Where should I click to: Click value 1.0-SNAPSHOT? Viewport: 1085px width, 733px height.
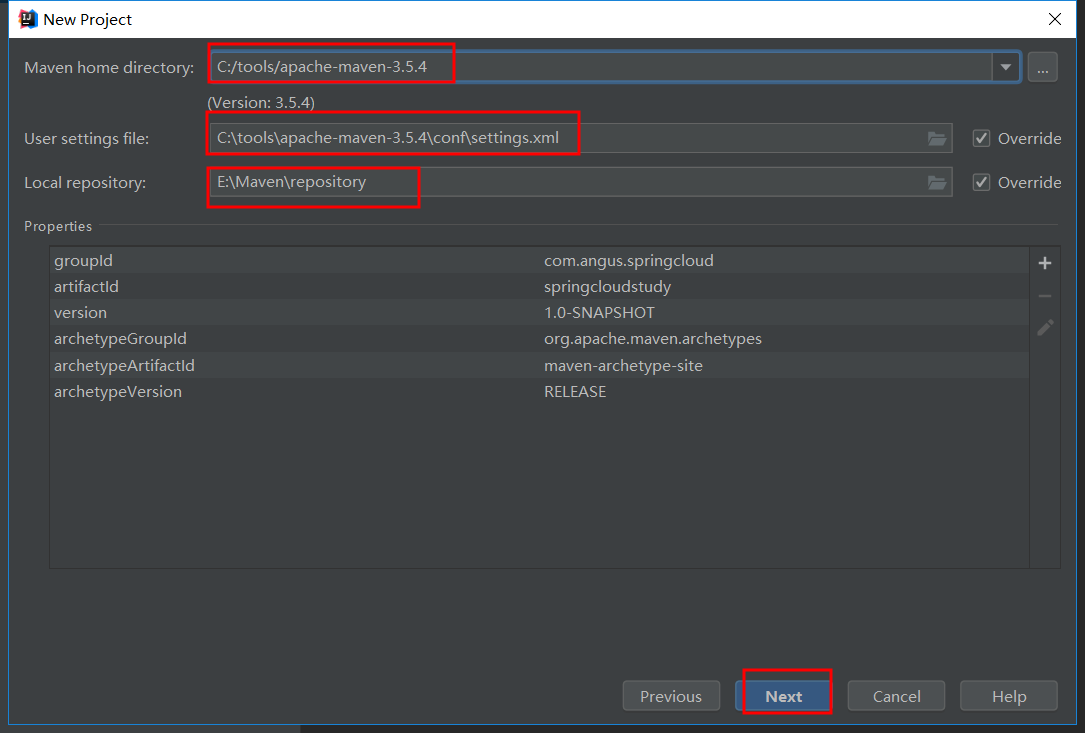tap(599, 313)
